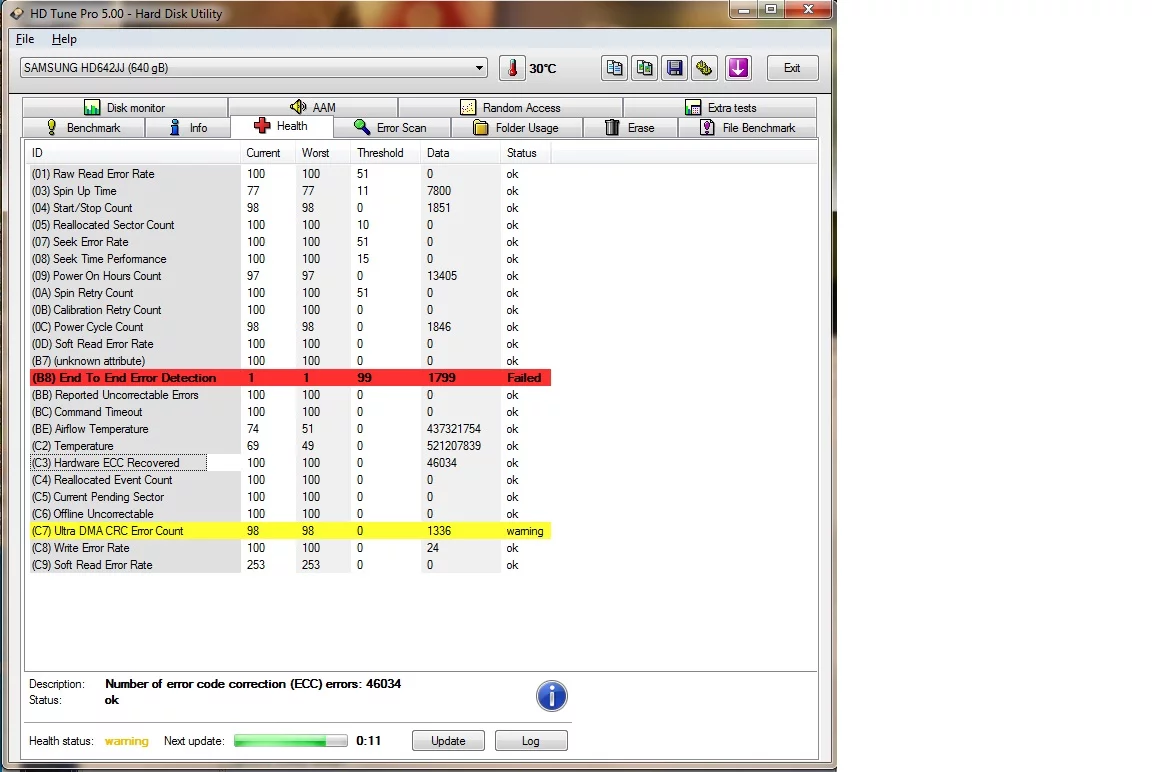Select the (C8) Write Error Rate row
1152x772 pixels.
290,548
